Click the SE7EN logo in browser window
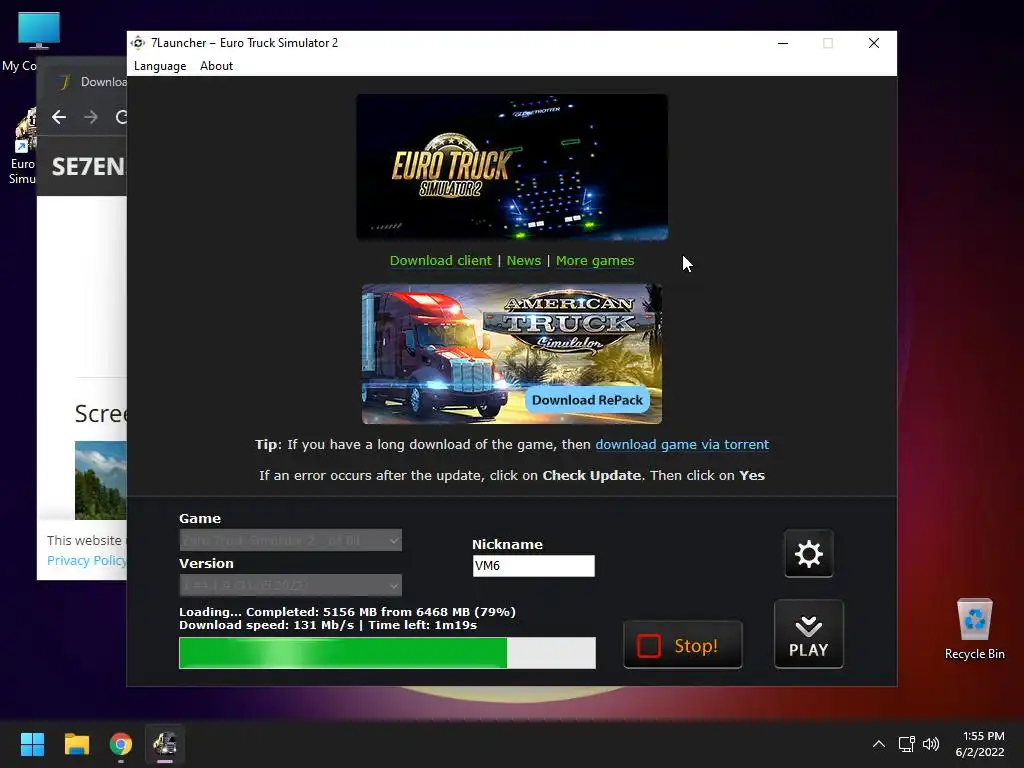Screen dimensions: 1024x768 pyautogui.click(x=88, y=167)
